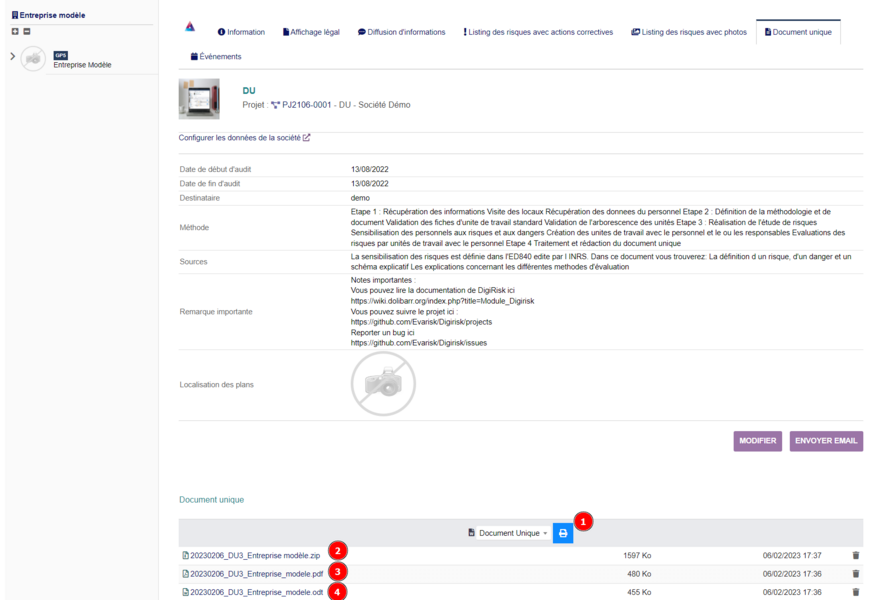This screenshot has width=872, height=600.
Task: Select the Document unique tab
Action: point(798,32)
